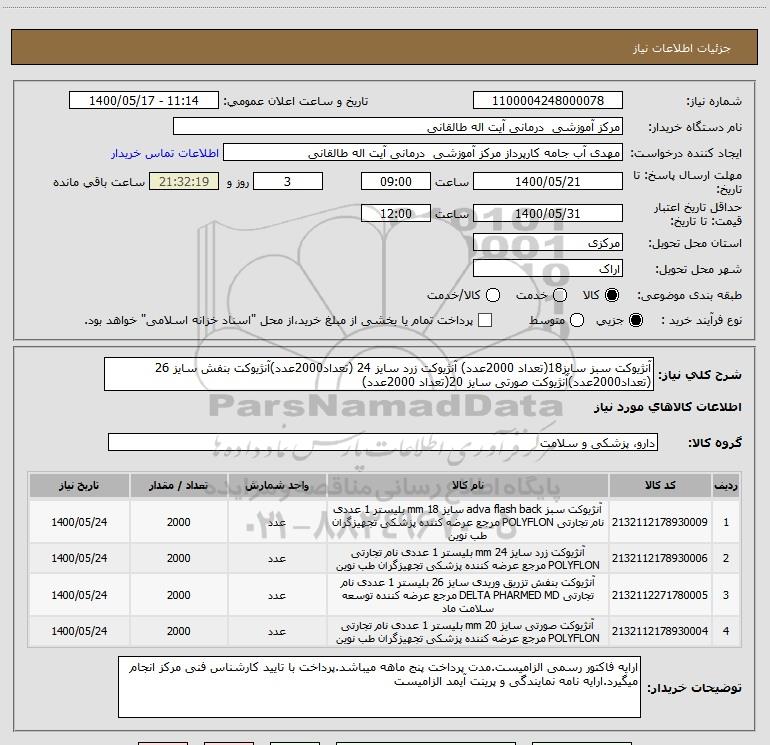Viewport: 770px width, 745px height.
Task: Click the yellow size 24 angiocath item name
Action: (x=468, y=559)
